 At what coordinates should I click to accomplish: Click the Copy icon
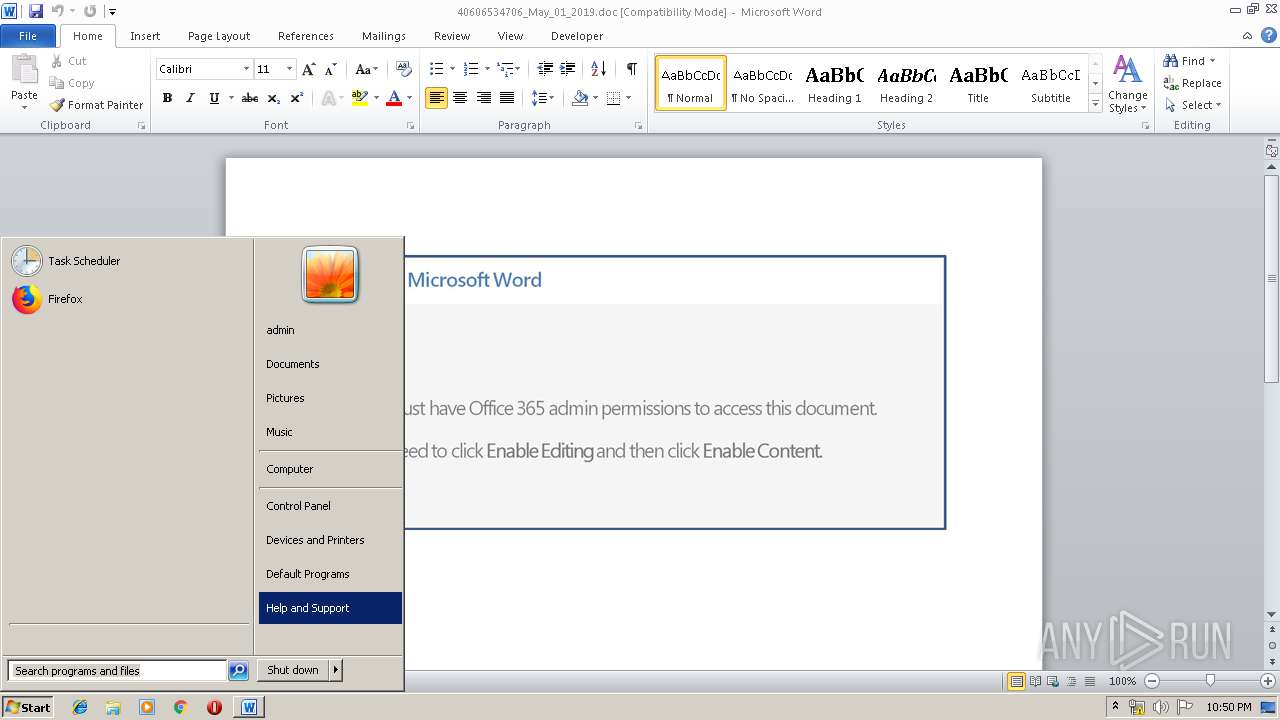click(58, 83)
